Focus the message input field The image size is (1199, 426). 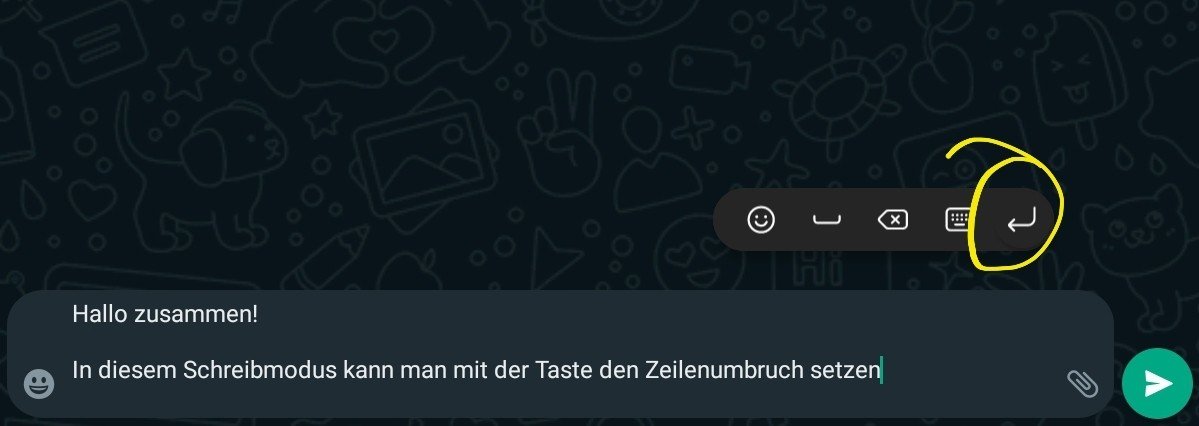click(x=561, y=353)
